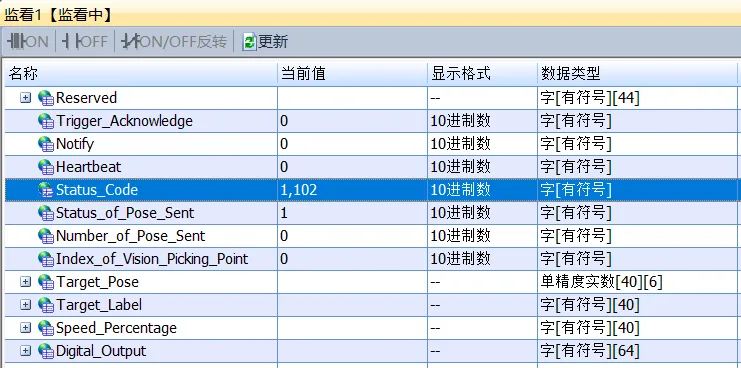This screenshot has height=368, width=741.
Task: Click the ON toolbar button
Action: [28, 42]
